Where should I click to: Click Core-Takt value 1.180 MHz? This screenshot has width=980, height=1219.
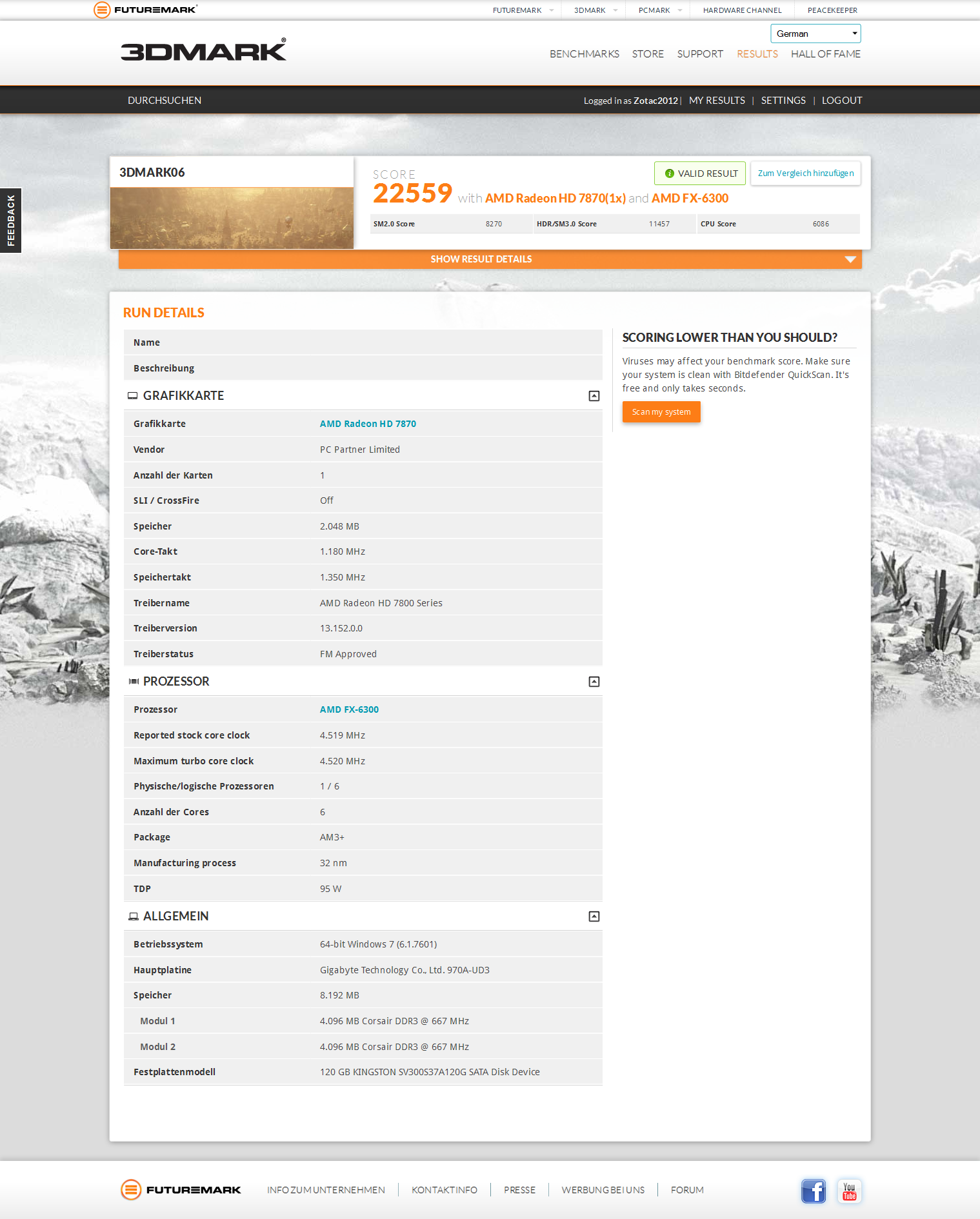(x=343, y=551)
